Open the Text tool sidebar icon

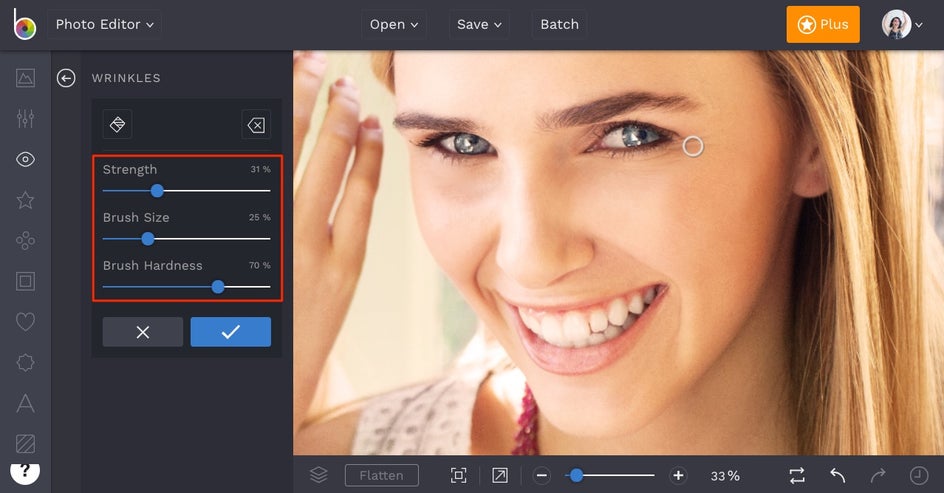click(x=25, y=403)
